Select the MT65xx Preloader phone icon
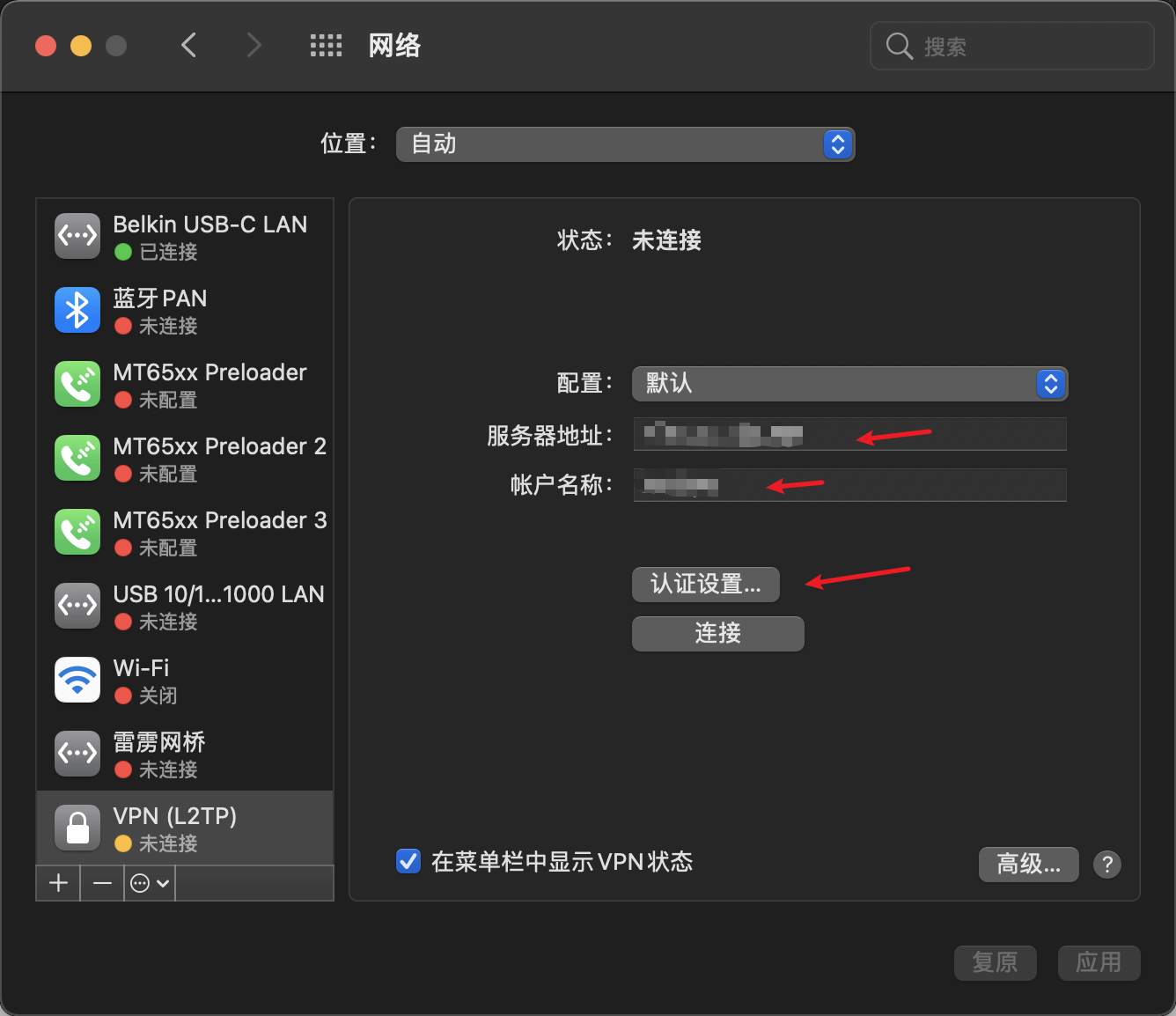This screenshot has height=1016, width=1176. pyautogui.click(x=77, y=384)
